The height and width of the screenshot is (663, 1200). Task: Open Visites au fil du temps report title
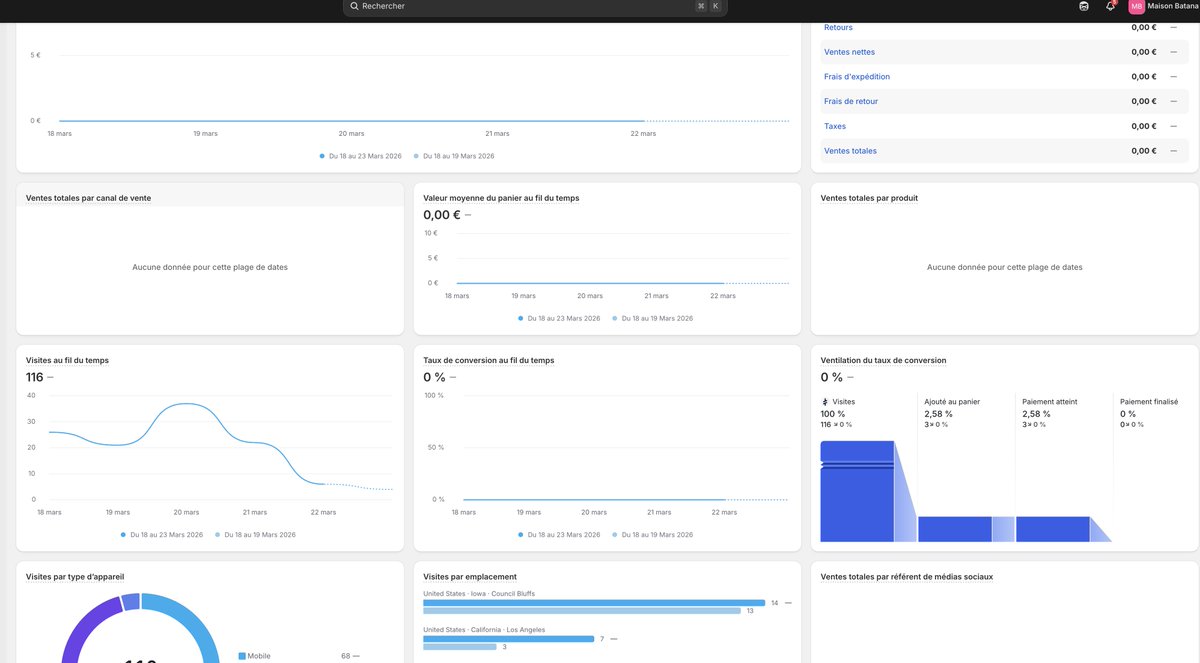point(67,360)
